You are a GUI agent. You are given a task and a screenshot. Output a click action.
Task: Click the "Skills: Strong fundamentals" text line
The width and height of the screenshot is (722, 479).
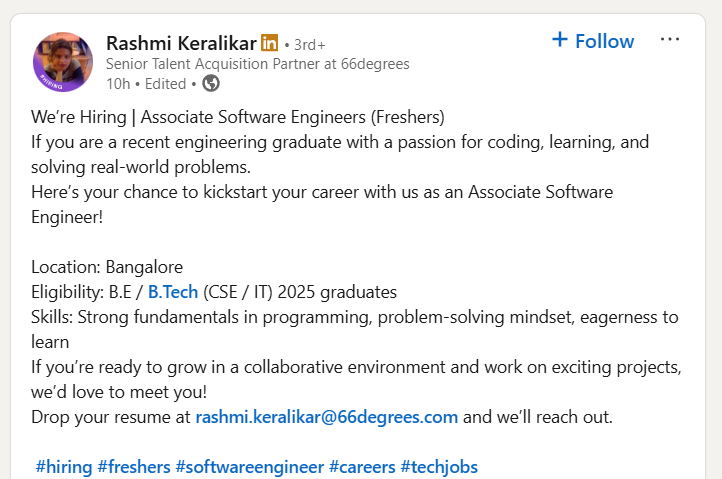coord(355,317)
